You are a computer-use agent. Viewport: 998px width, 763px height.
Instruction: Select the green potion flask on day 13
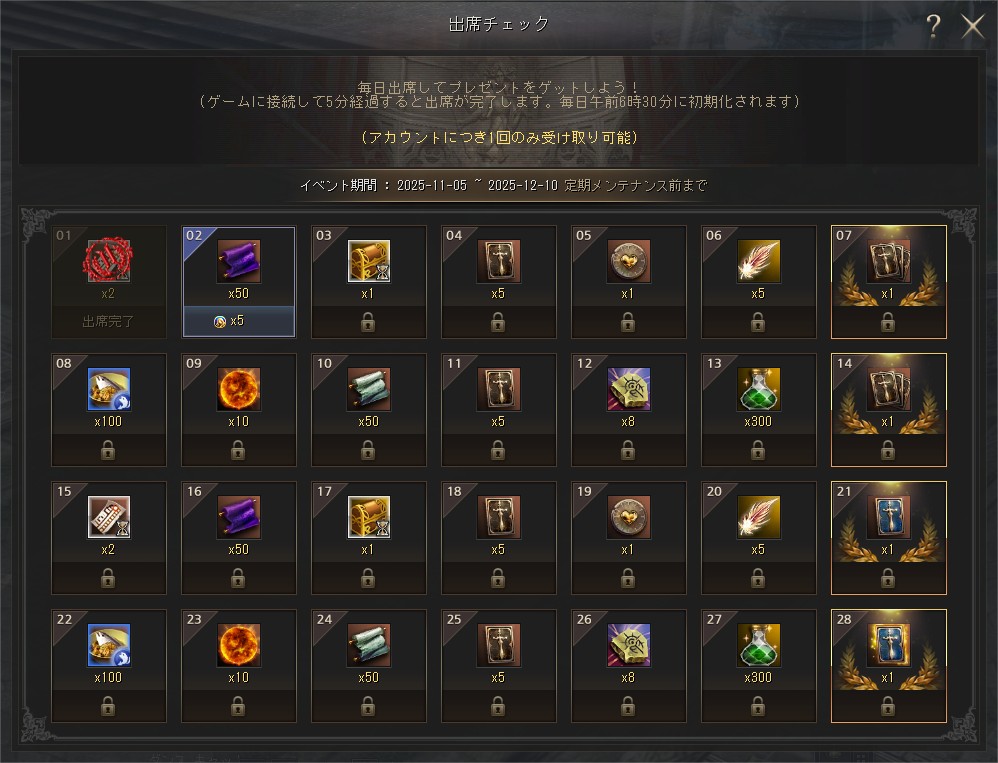[758, 389]
